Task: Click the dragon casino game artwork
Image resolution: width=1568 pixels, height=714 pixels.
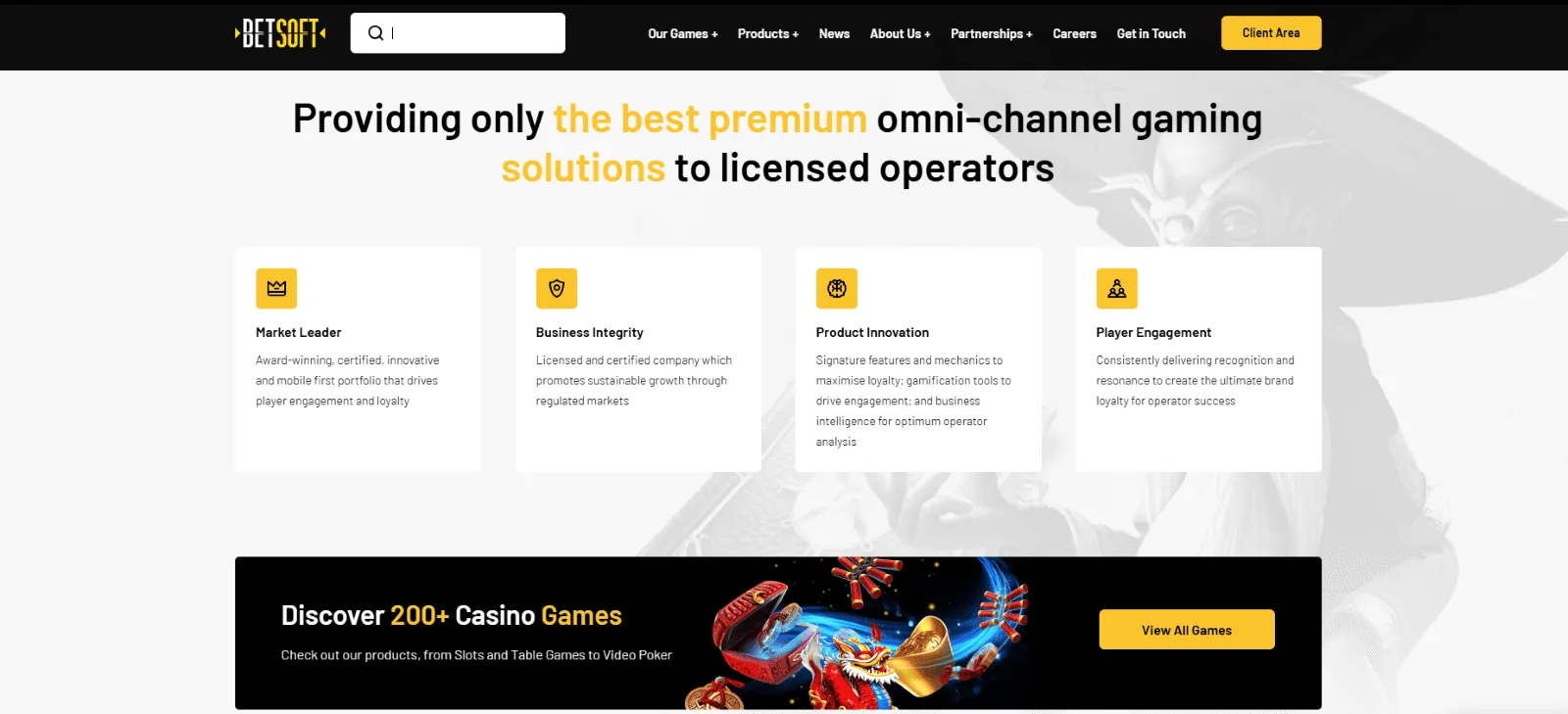Action: pos(862,633)
